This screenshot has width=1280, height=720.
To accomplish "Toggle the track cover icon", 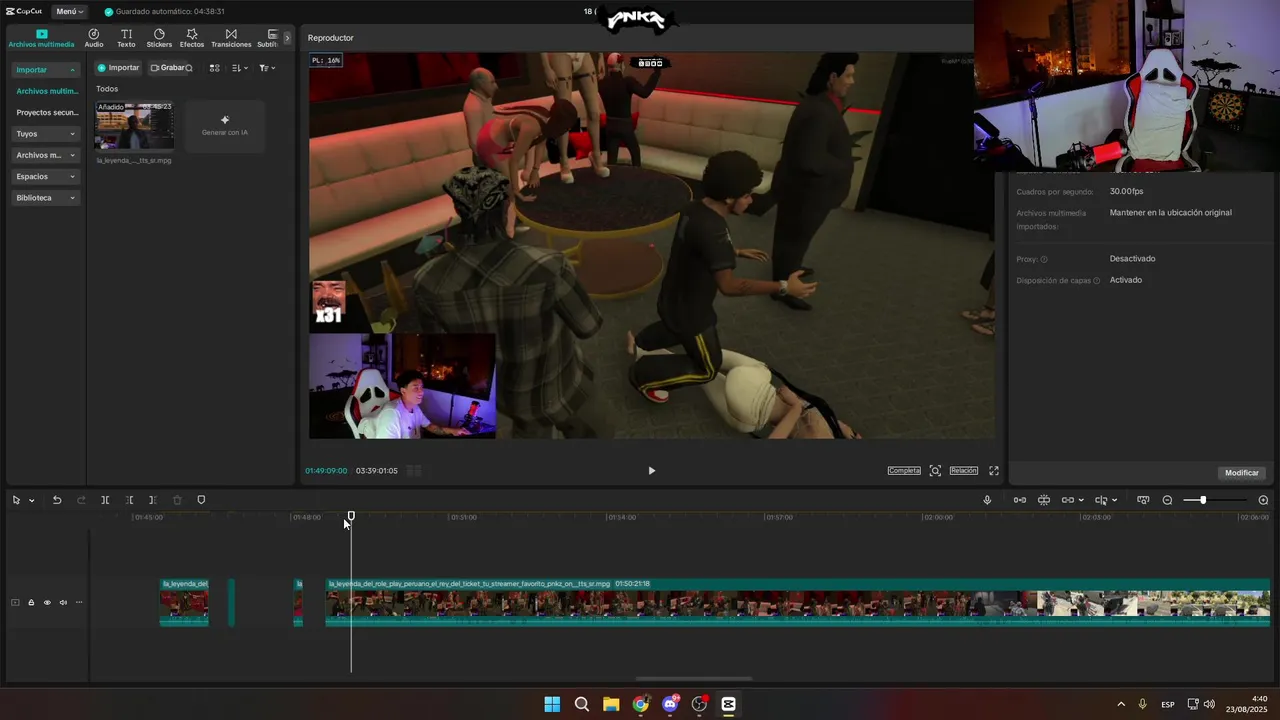I will click(x=15, y=602).
